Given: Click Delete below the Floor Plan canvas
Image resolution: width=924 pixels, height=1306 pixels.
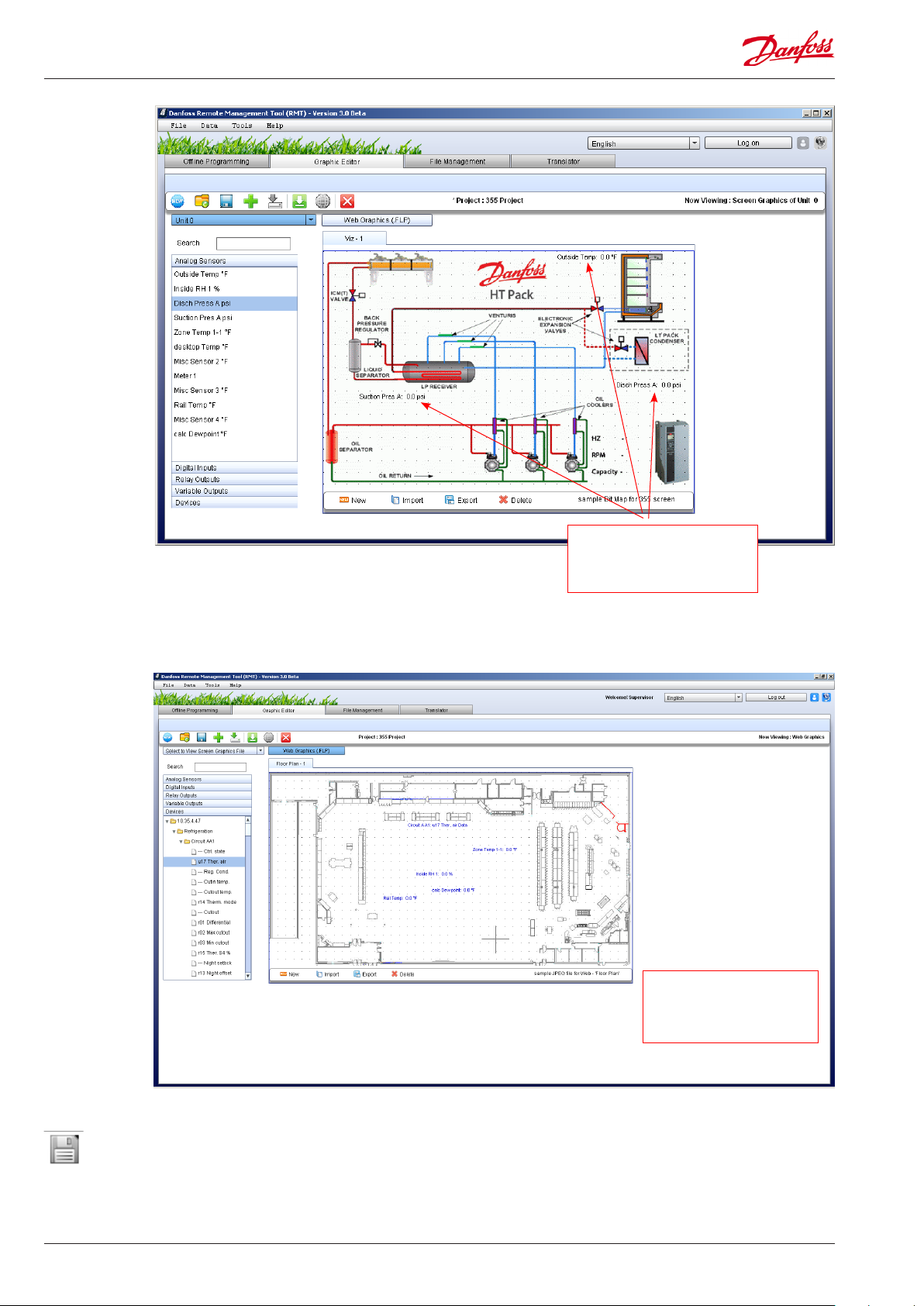Looking at the screenshot, I should point(402,974).
